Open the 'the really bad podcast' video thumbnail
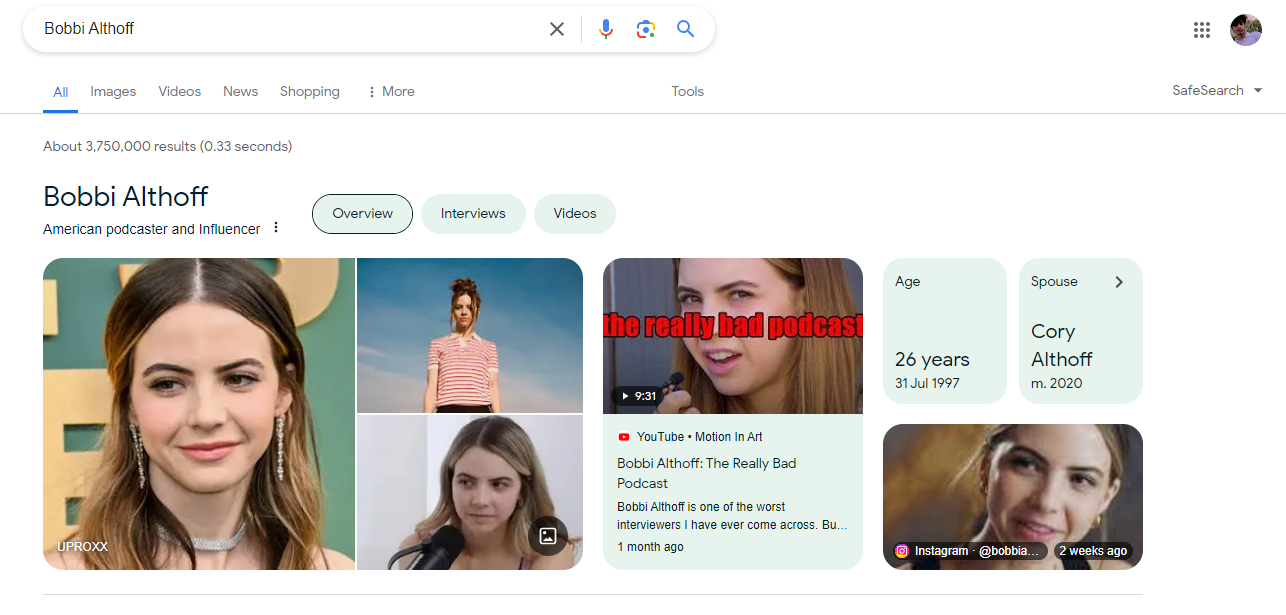This screenshot has height=615, width=1286. coord(733,336)
